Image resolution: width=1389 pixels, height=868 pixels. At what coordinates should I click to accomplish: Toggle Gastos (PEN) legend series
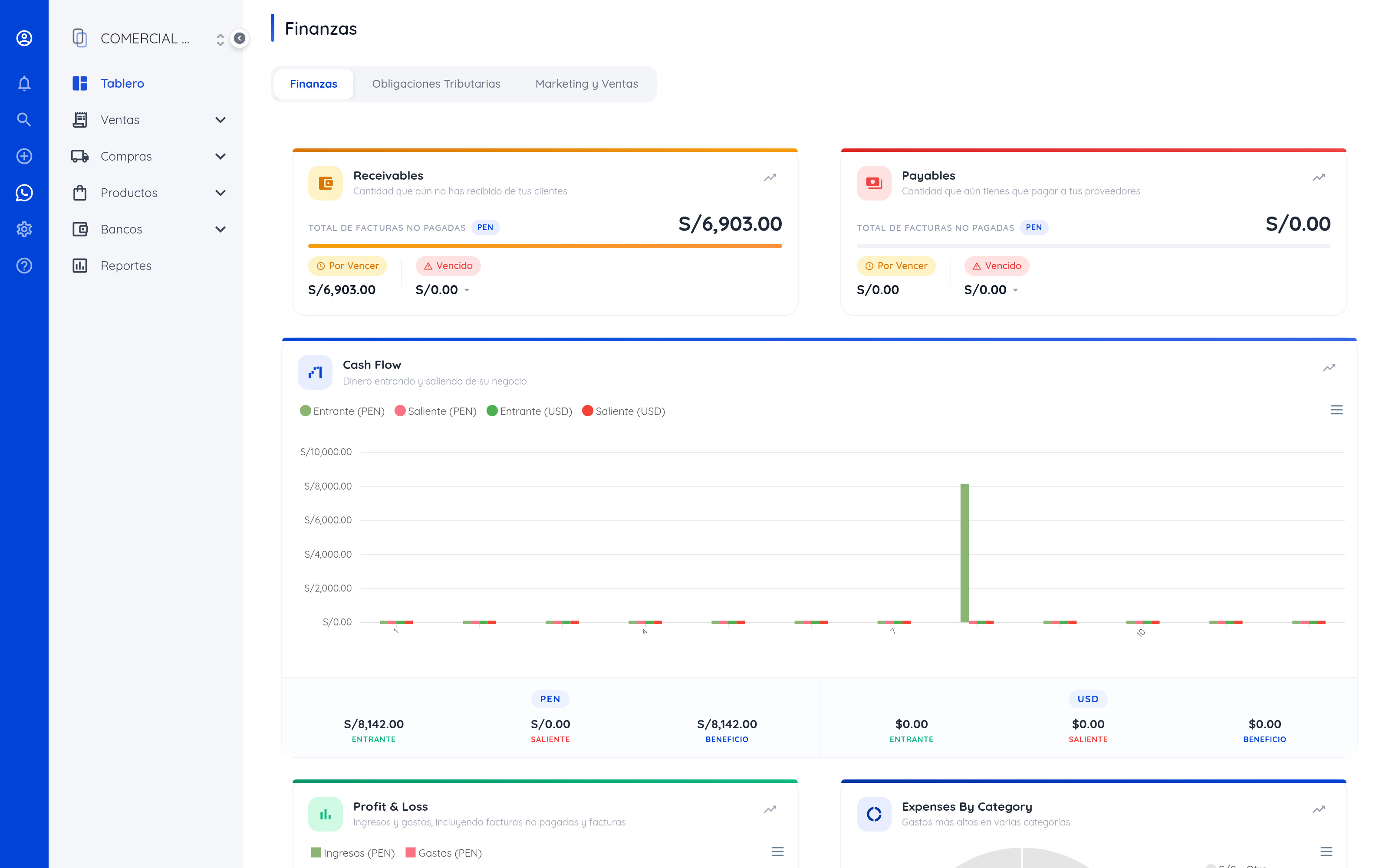click(444, 853)
